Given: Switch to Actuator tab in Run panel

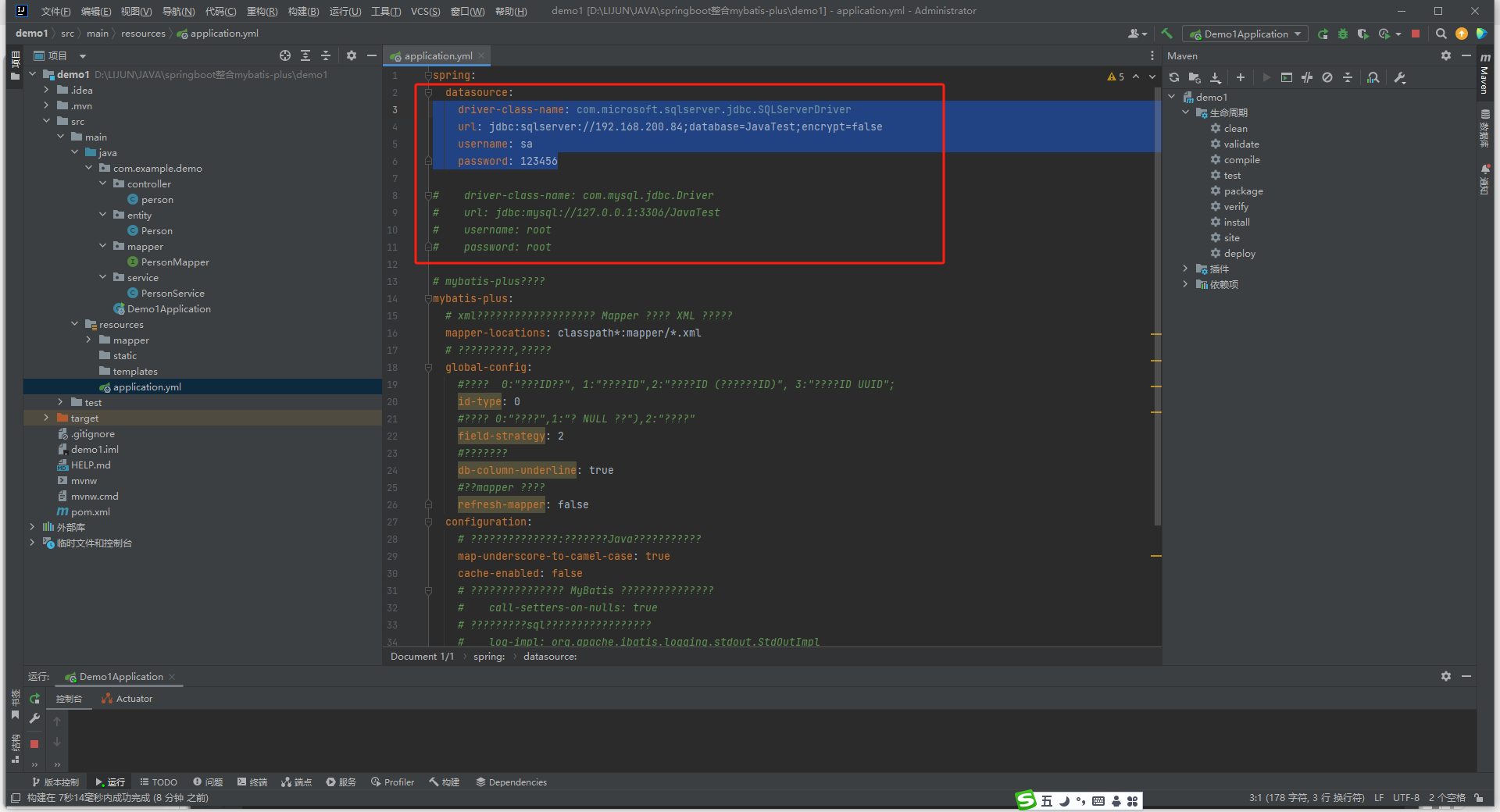Looking at the screenshot, I should (x=127, y=699).
